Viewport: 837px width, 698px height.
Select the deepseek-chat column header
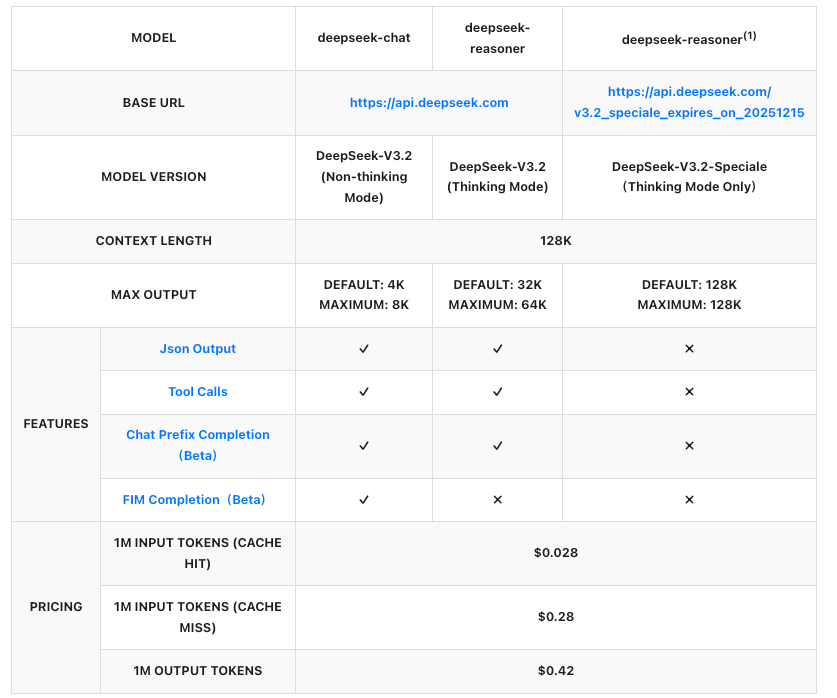pos(364,38)
